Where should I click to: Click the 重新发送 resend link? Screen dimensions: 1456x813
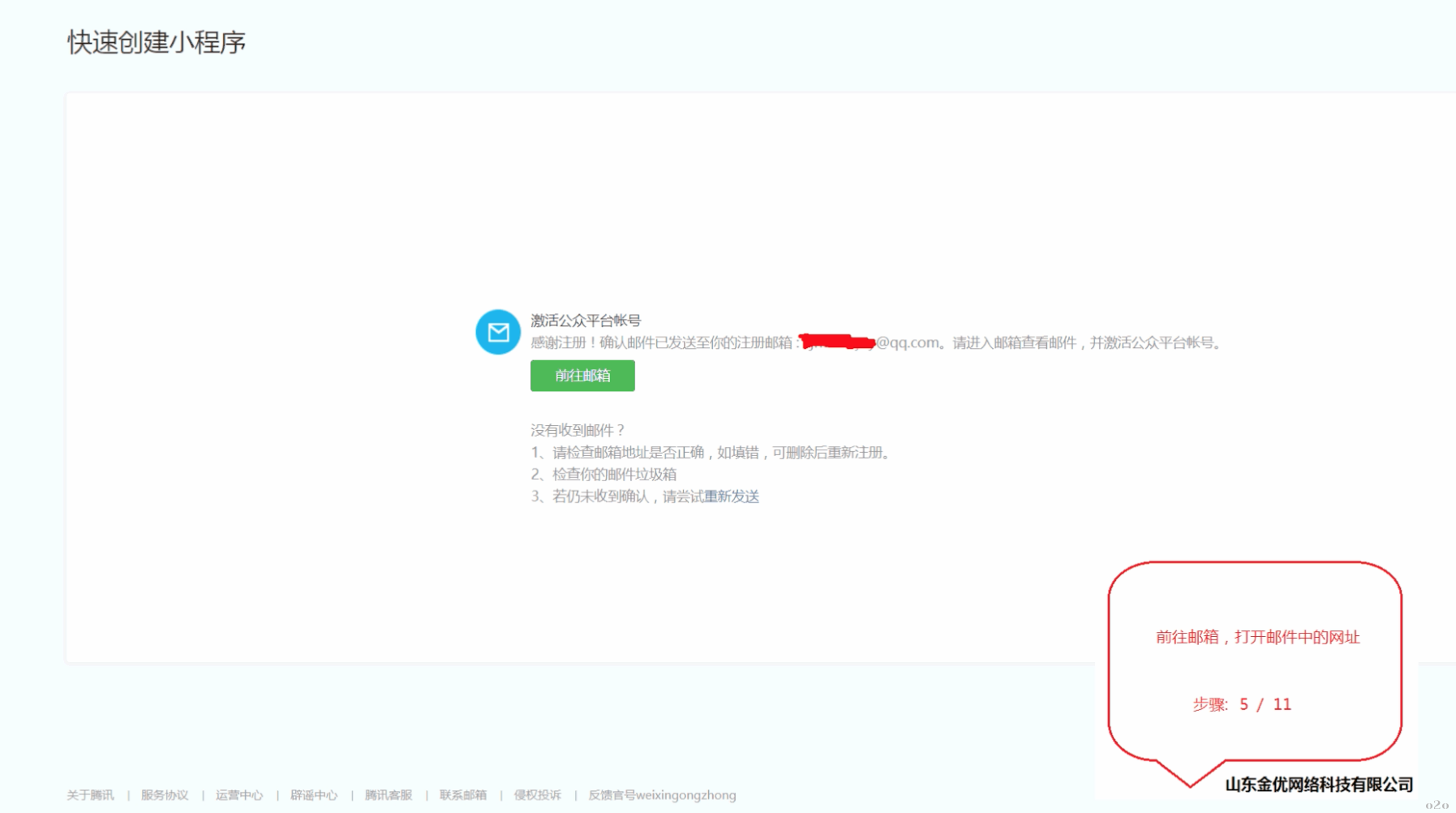tap(731, 497)
